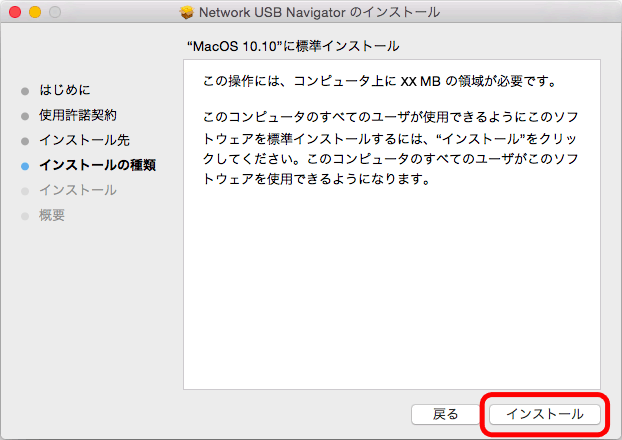Select the 使用許諾契約 step
The image size is (622, 440).
[x=78, y=115]
